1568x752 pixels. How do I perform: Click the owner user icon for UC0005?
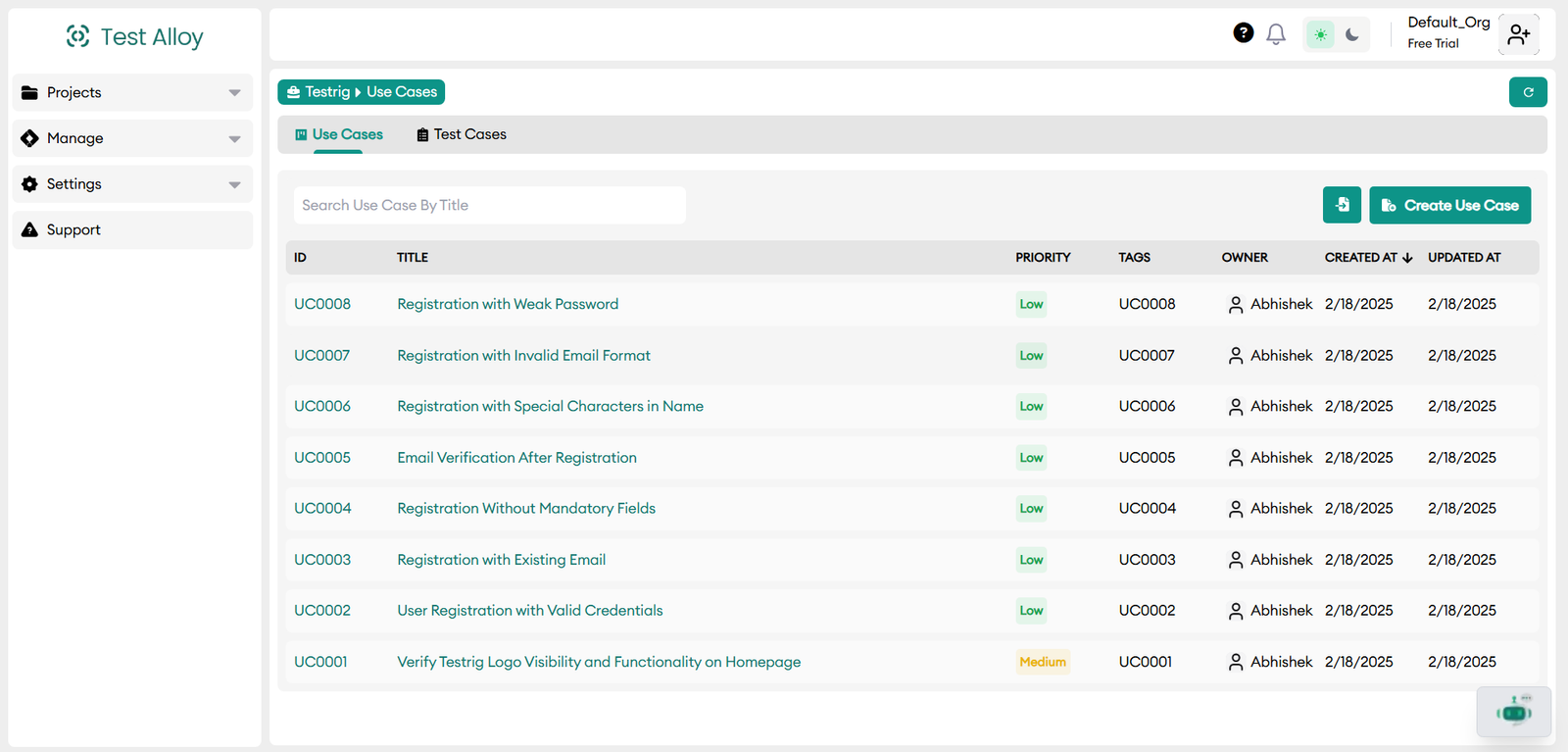coord(1236,458)
